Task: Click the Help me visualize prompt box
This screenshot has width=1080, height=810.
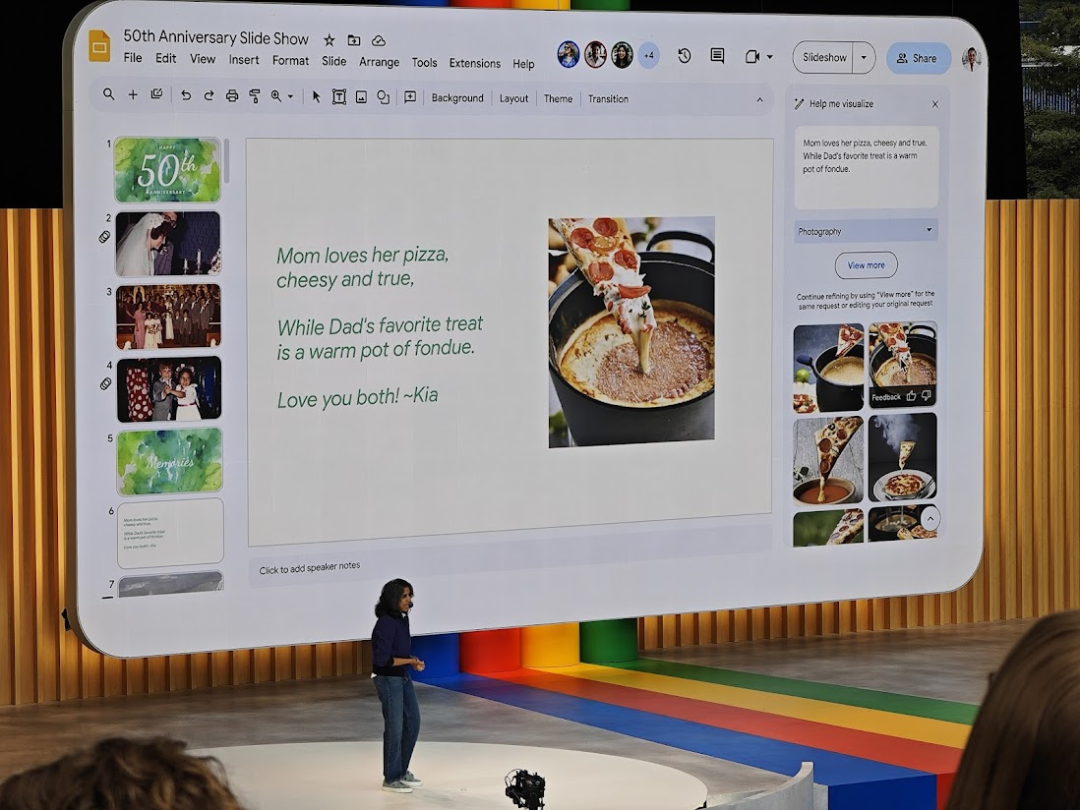Action: pos(866,167)
